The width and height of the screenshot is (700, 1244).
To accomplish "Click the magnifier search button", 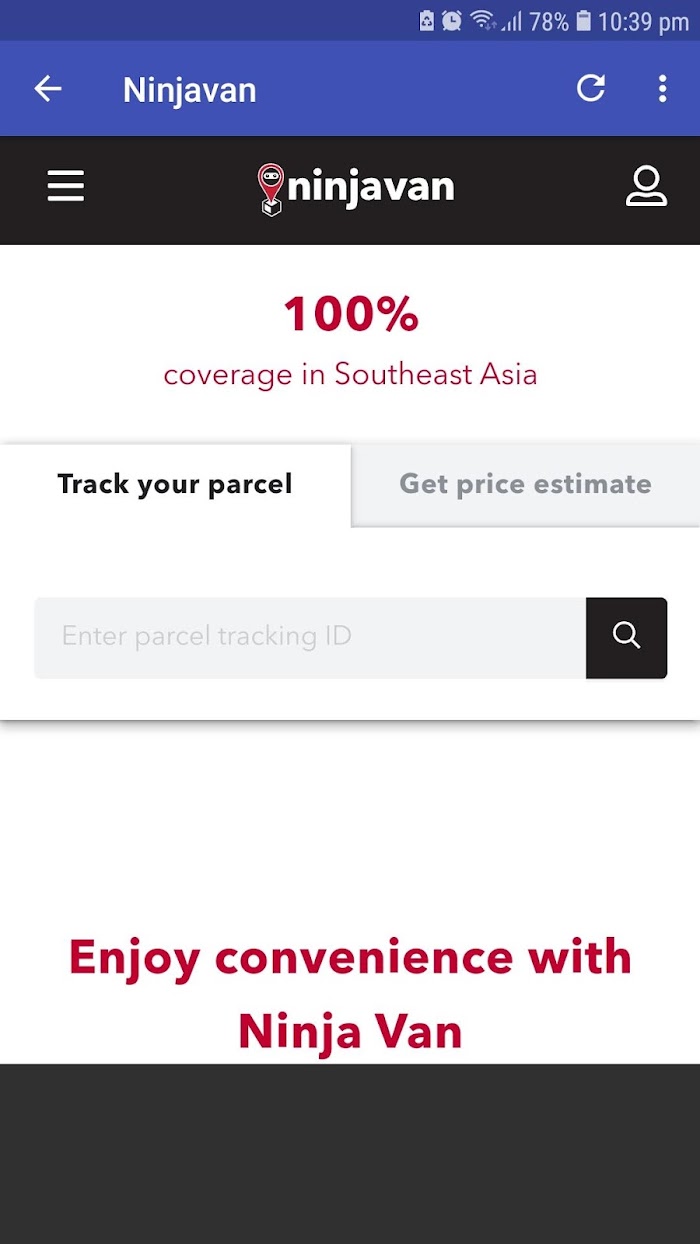I will click(627, 638).
